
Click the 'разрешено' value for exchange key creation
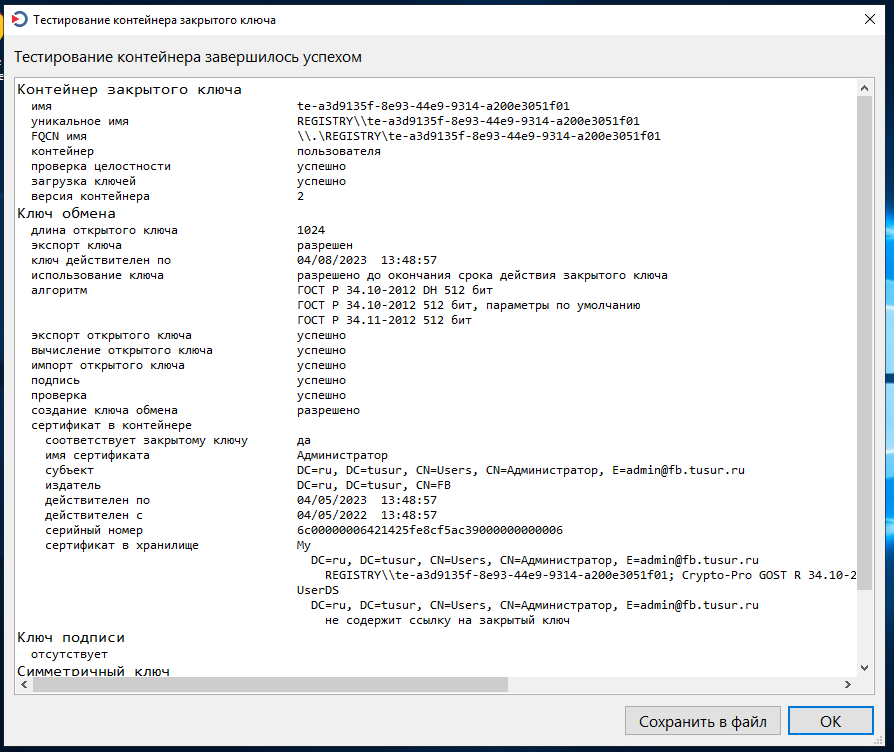click(328, 410)
